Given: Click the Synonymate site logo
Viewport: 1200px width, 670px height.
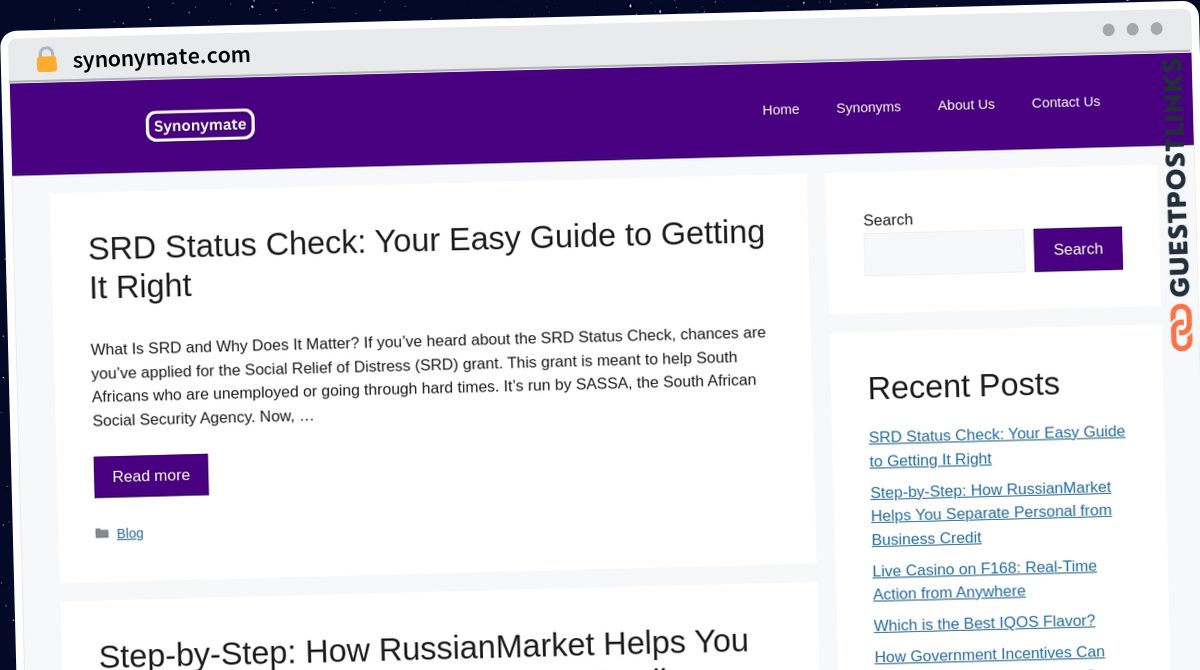Looking at the screenshot, I should [x=200, y=125].
